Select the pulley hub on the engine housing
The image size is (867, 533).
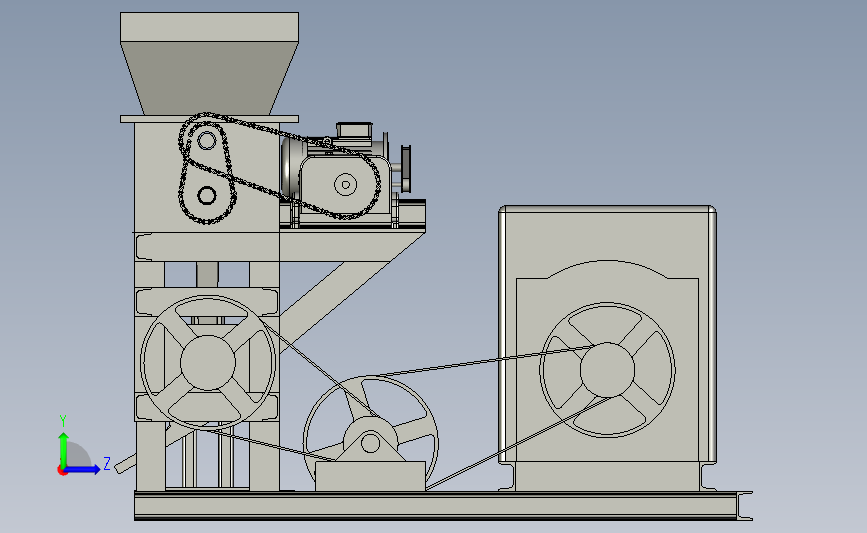coord(607,370)
